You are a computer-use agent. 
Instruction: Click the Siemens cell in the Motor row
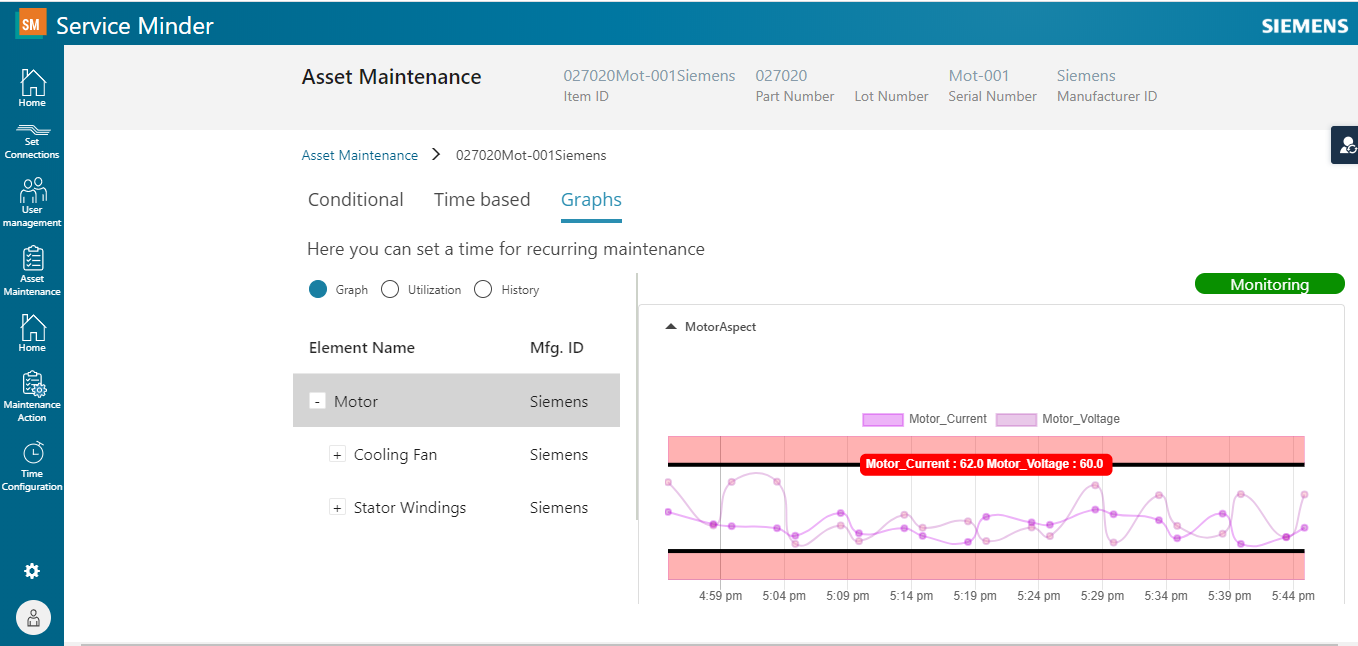pyautogui.click(x=559, y=401)
